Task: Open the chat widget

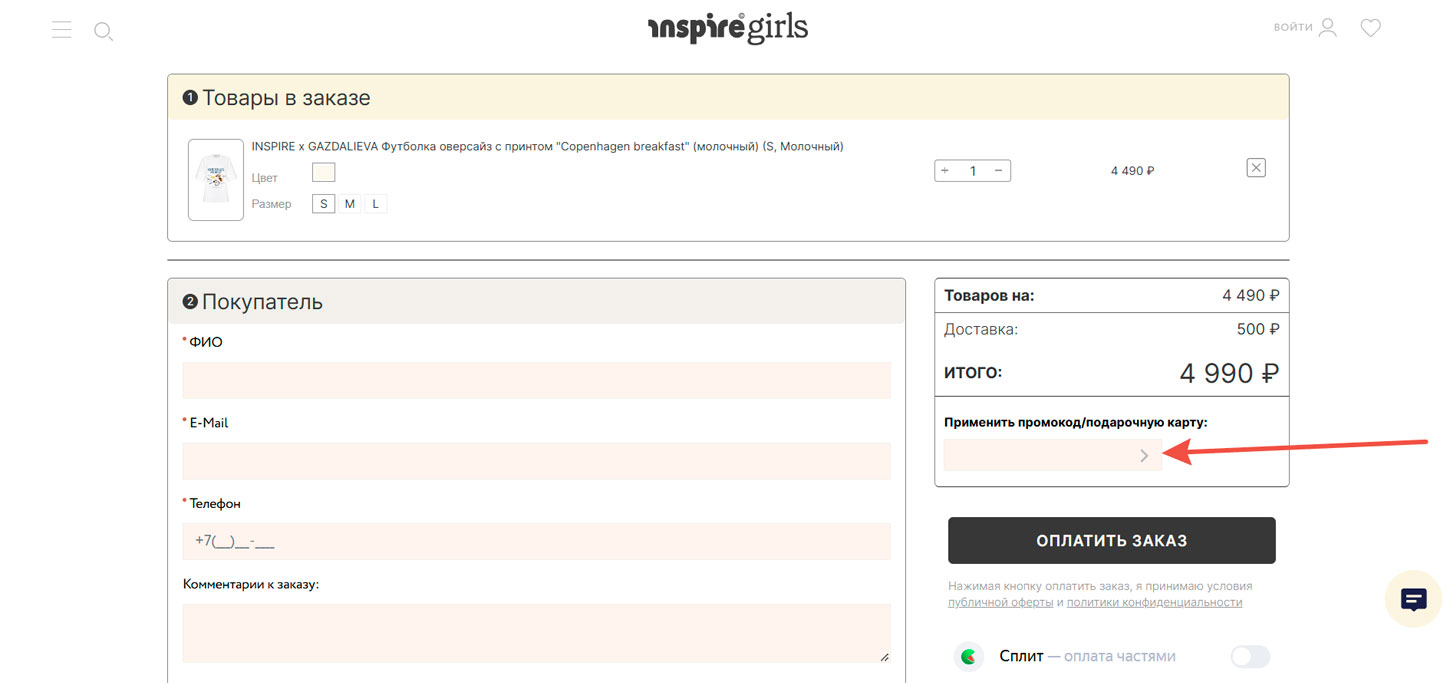Action: tap(1413, 599)
